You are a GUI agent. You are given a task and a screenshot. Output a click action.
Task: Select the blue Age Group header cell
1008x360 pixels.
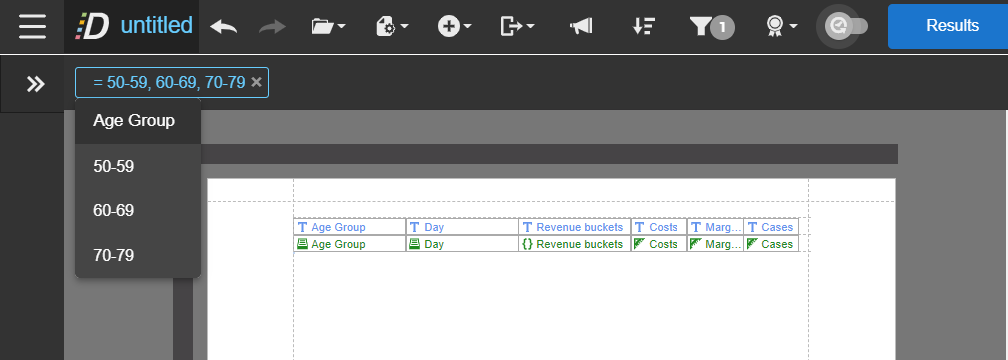pyautogui.click(x=350, y=227)
